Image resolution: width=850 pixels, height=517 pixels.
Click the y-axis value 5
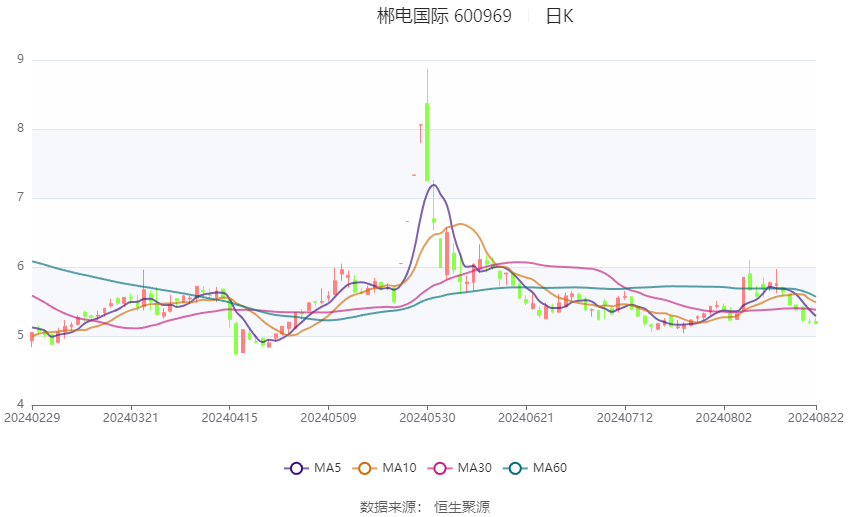coord(21,335)
